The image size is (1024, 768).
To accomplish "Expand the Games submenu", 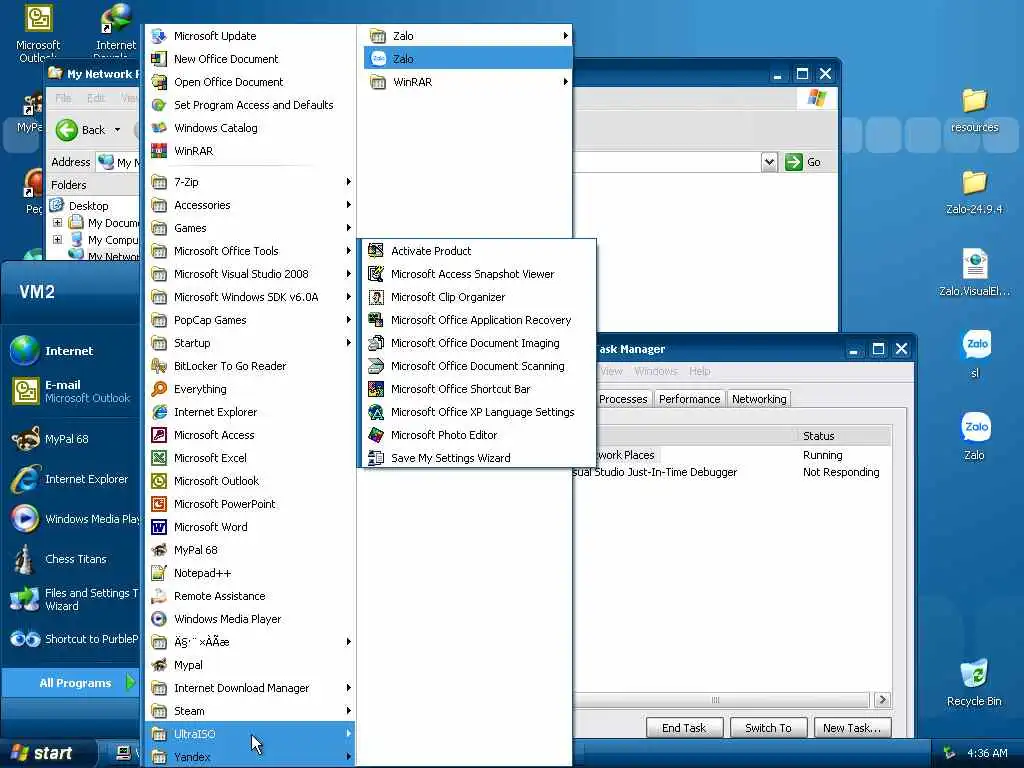I will click(250, 228).
